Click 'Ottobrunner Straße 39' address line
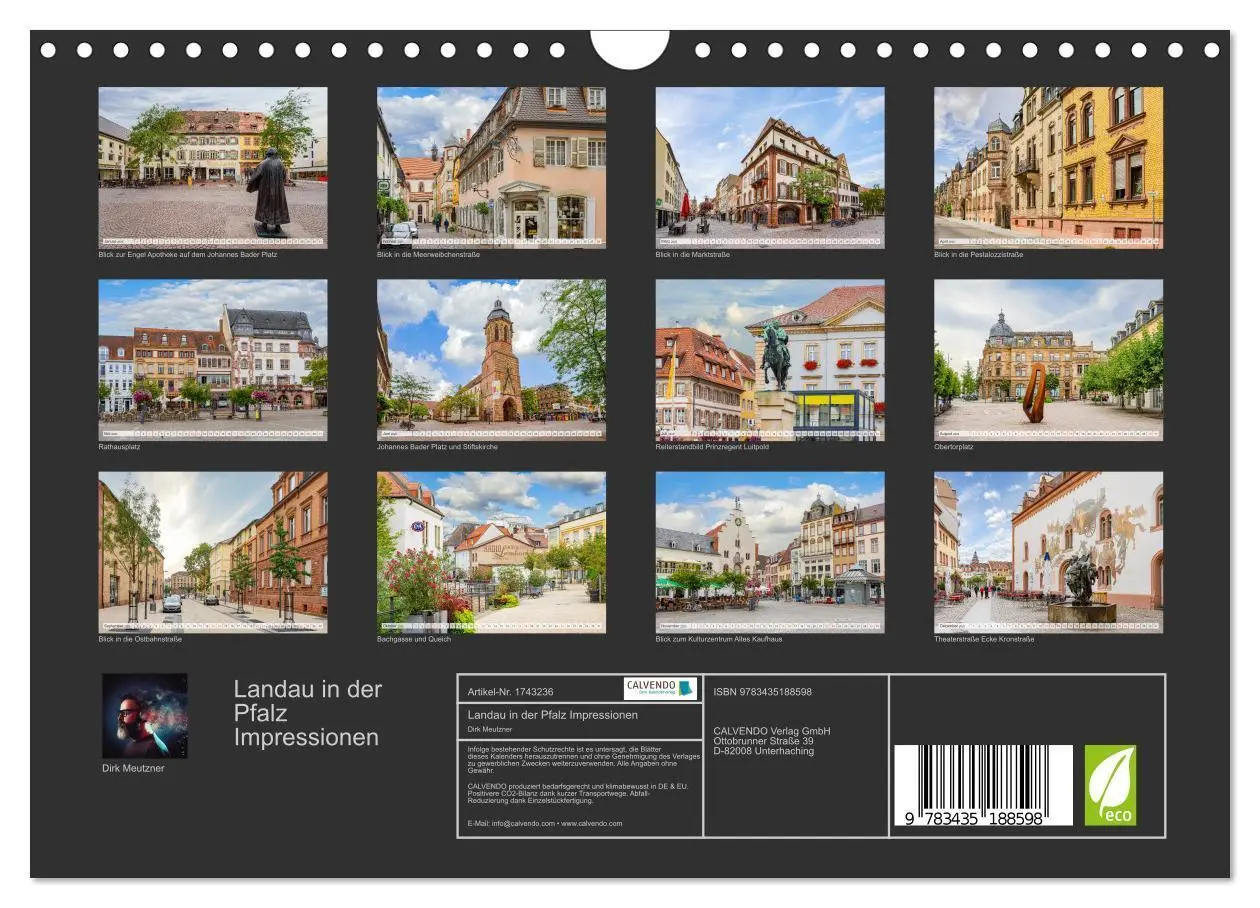Viewport: 1260px width, 908px height. [x=764, y=741]
